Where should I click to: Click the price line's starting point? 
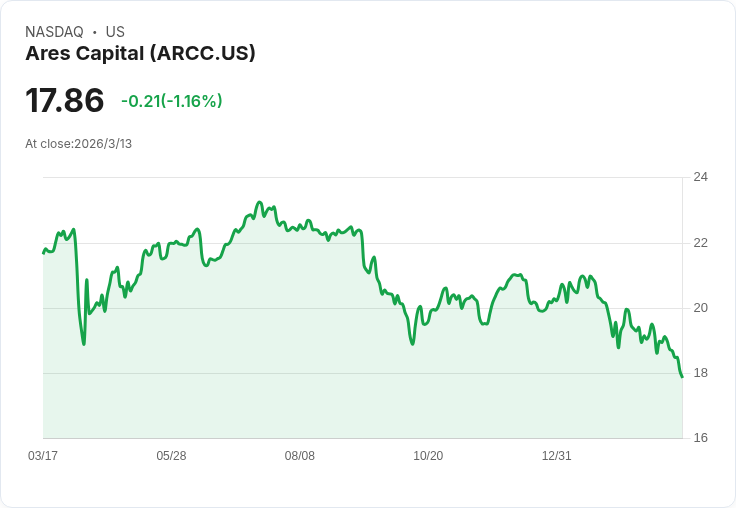coord(43,253)
